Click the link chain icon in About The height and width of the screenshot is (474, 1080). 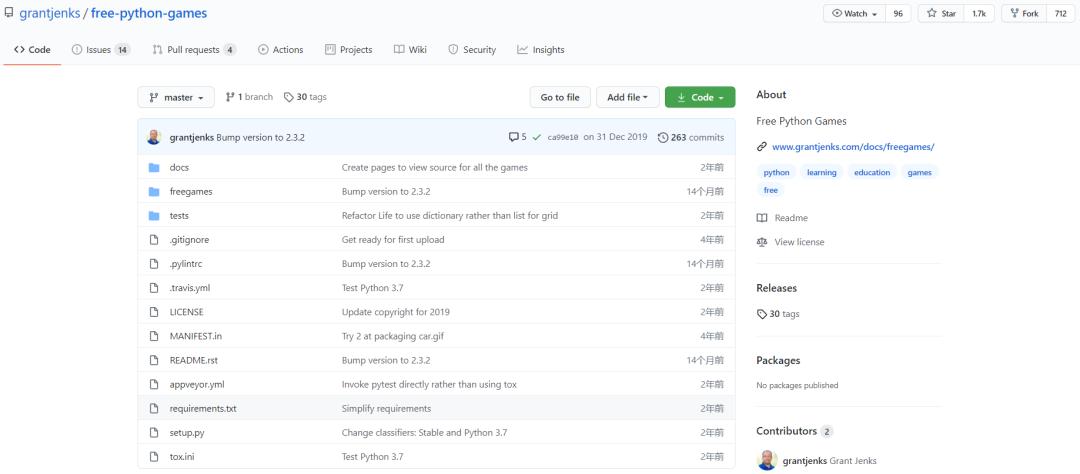[762, 147]
